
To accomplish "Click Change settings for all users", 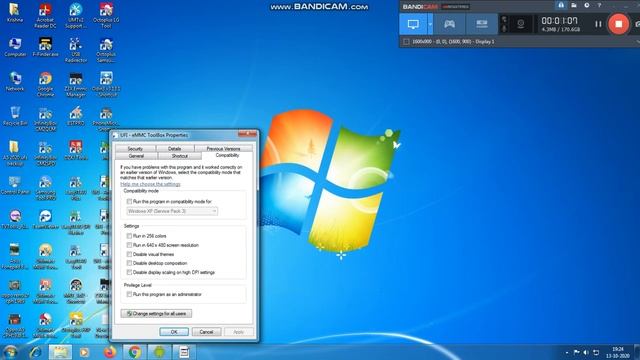I will pos(156,313).
